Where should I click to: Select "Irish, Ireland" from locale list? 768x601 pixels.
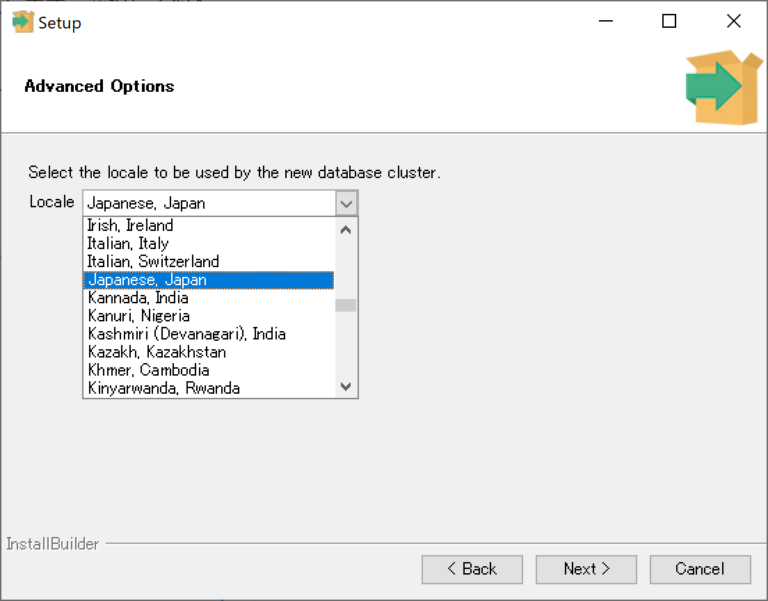point(130,226)
